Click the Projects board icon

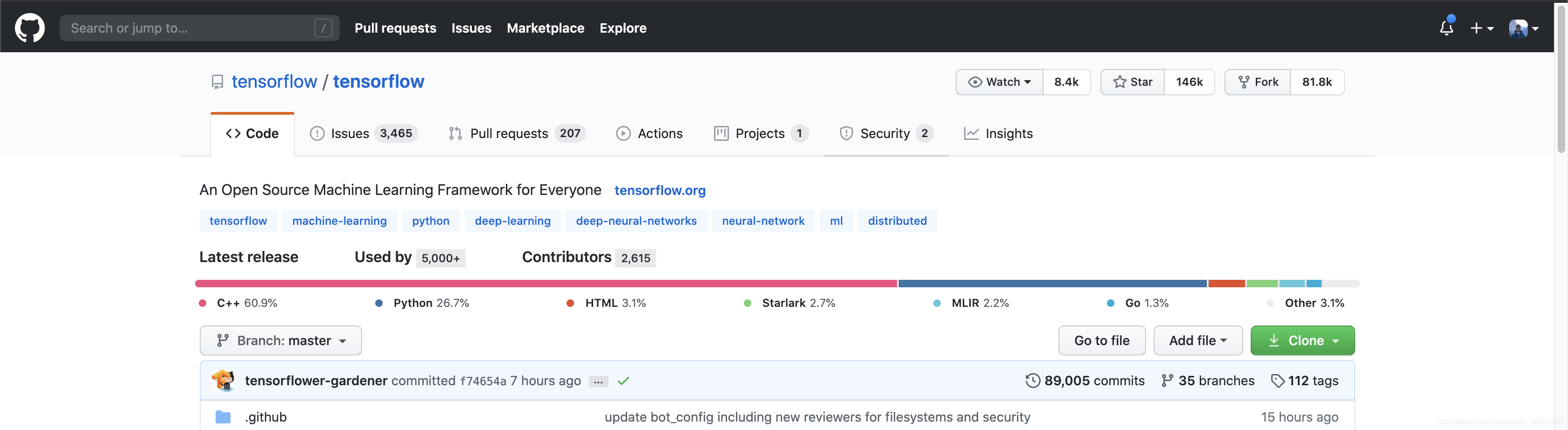click(x=721, y=134)
